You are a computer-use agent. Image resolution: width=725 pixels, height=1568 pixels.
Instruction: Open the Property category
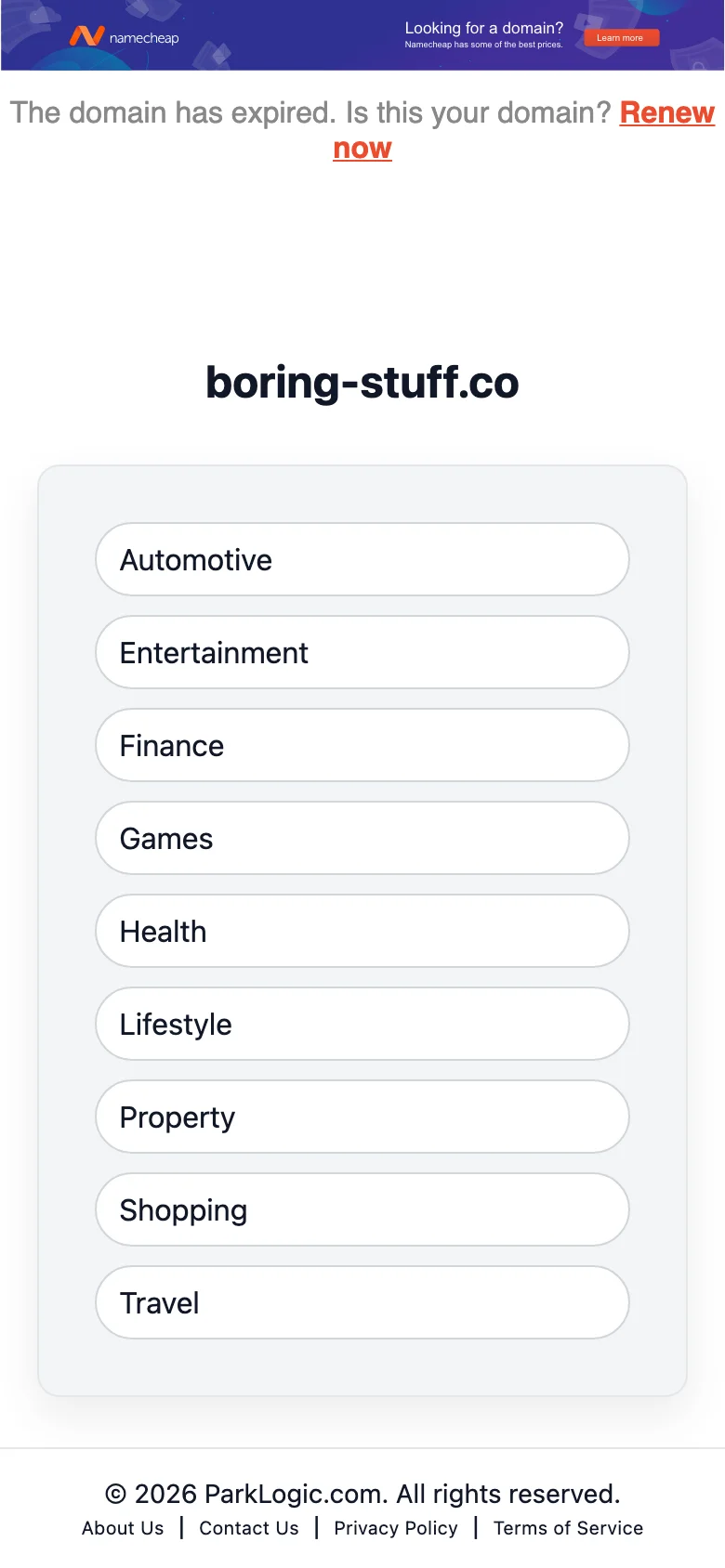click(x=362, y=1117)
